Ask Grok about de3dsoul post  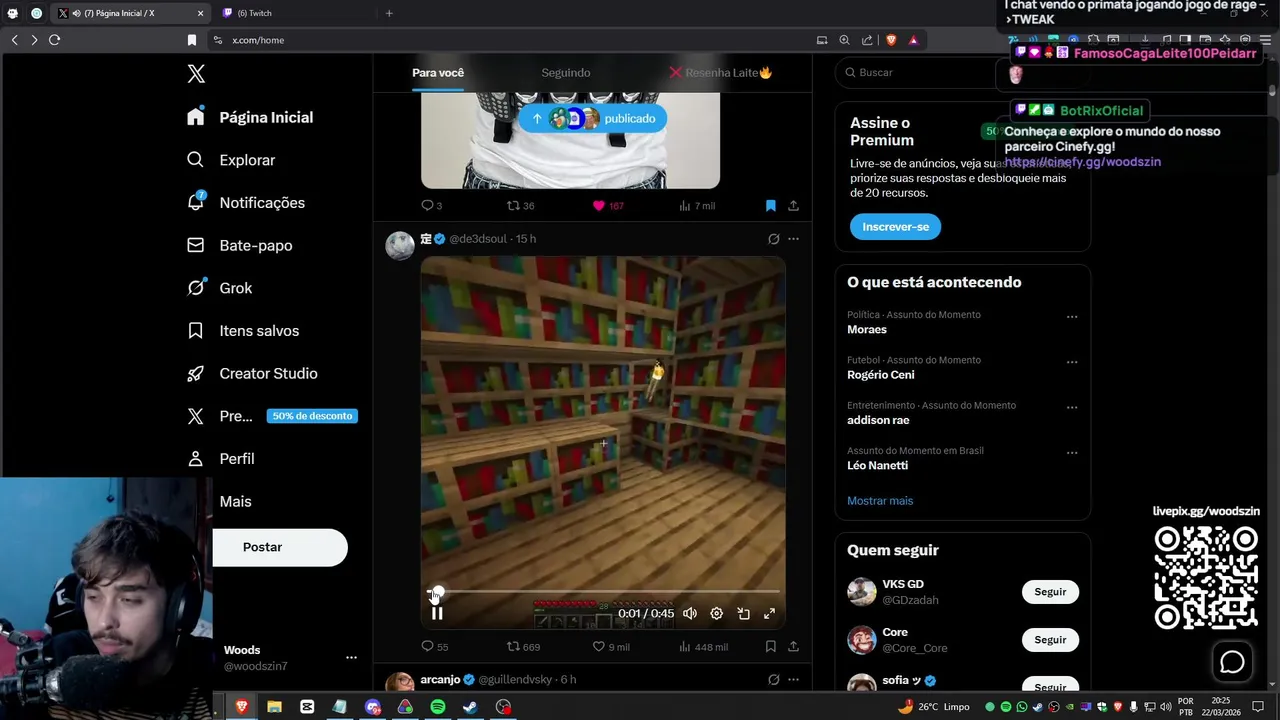coord(773,239)
